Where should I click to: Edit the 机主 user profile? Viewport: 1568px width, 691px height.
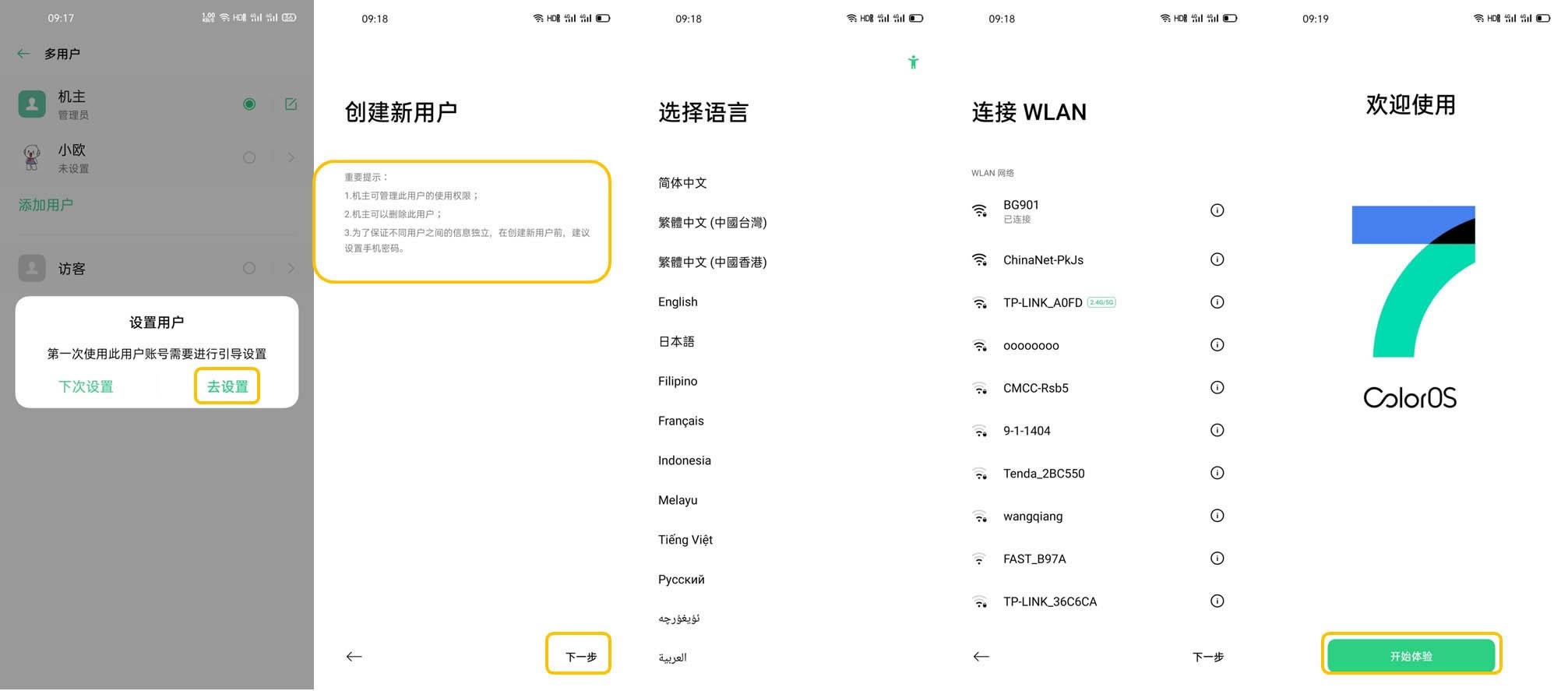coord(291,104)
